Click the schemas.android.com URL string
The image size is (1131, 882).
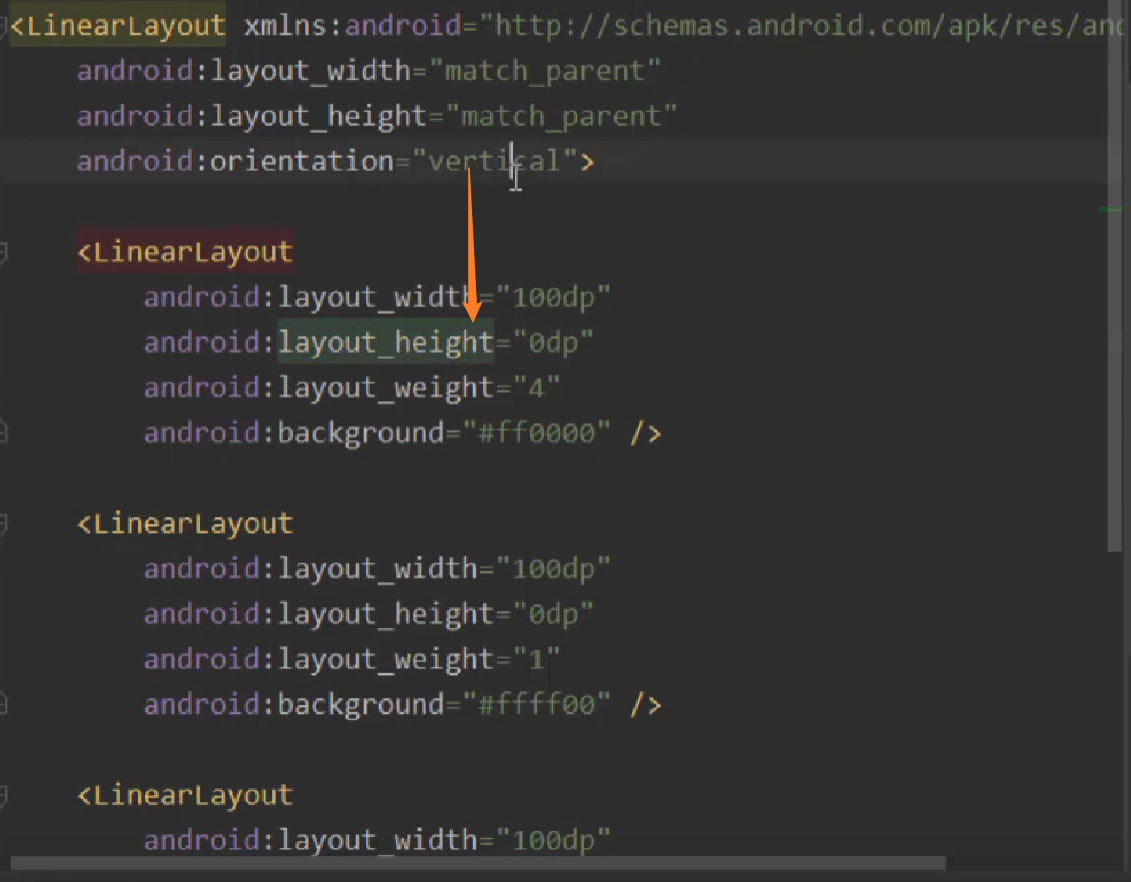[802, 27]
